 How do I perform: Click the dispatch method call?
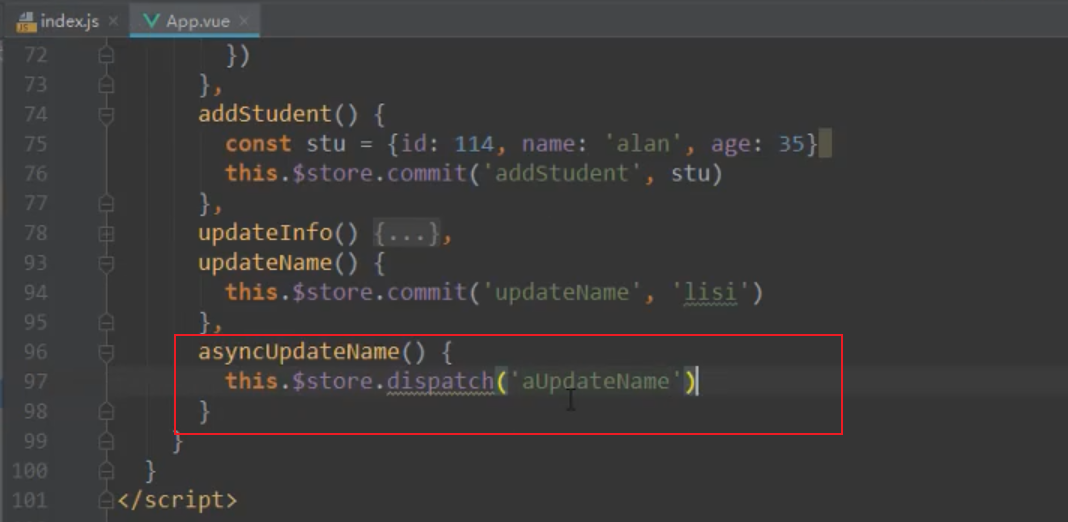click(440, 382)
